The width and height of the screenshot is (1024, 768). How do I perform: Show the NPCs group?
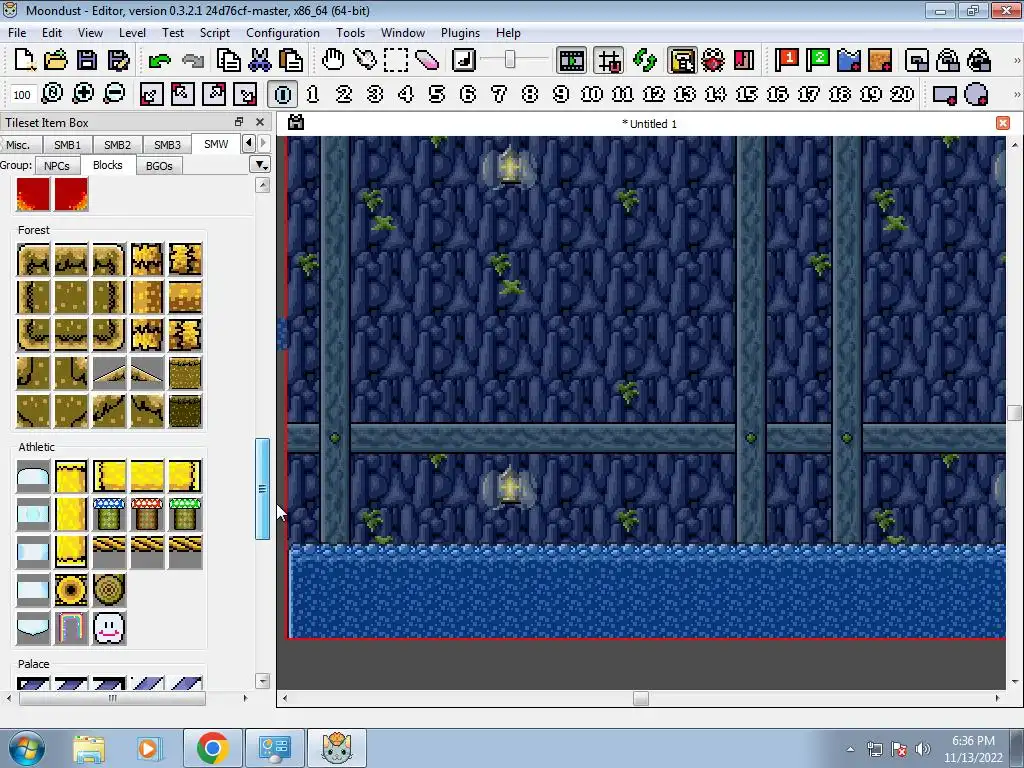(57, 166)
